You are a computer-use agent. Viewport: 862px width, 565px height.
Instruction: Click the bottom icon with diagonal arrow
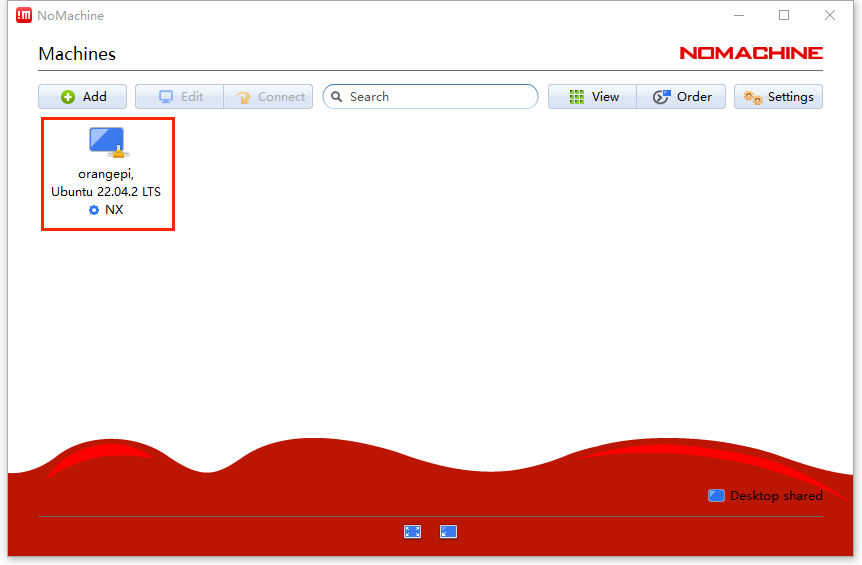click(x=448, y=532)
